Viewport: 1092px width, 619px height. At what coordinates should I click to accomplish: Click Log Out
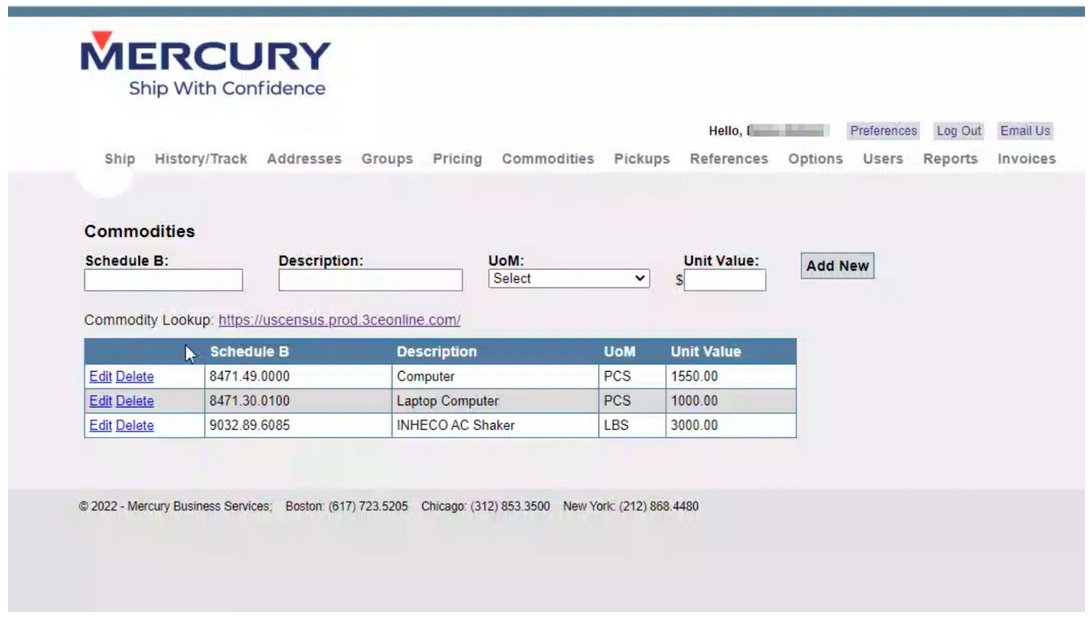pos(958,131)
